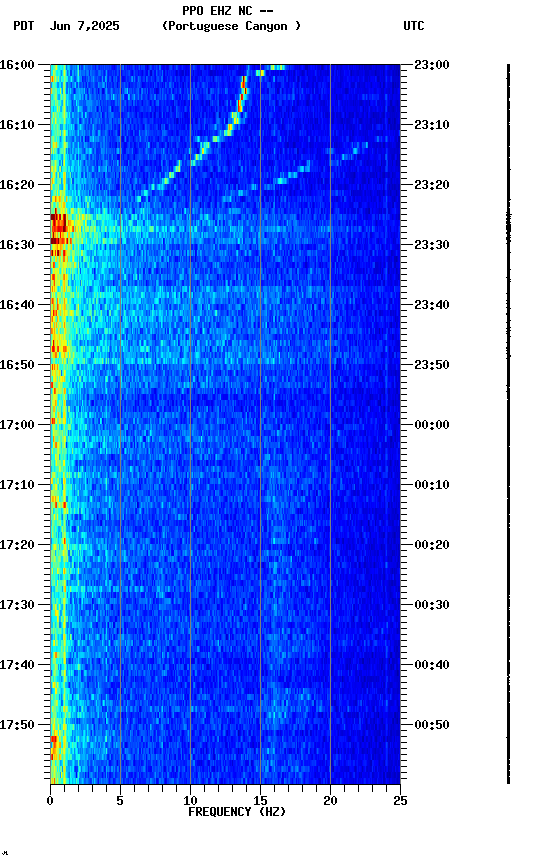Click the '00:20' UTC time label

click(432, 545)
